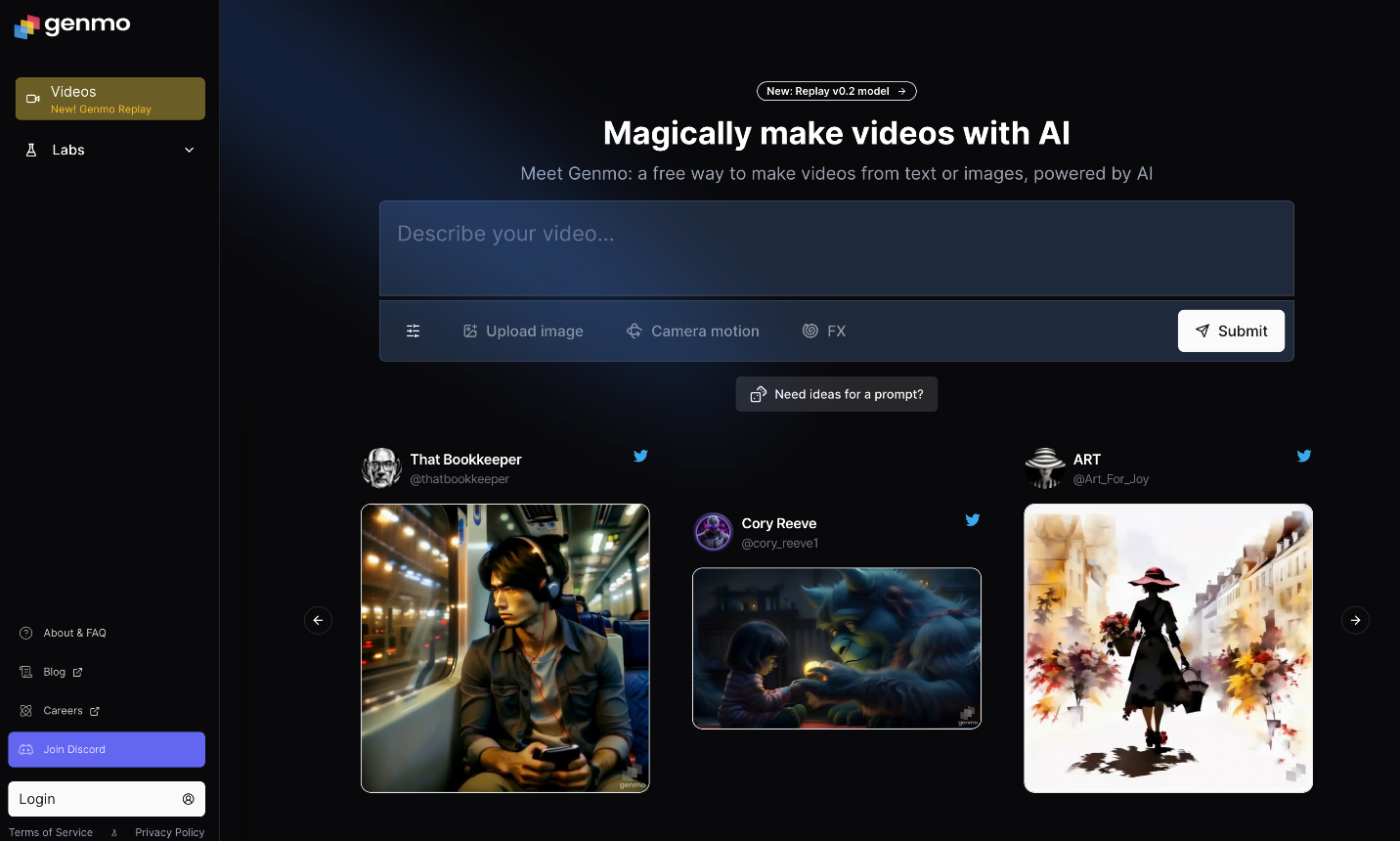Expand the Labs menu chevron
This screenshot has height=841, width=1400.
tap(190, 151)
